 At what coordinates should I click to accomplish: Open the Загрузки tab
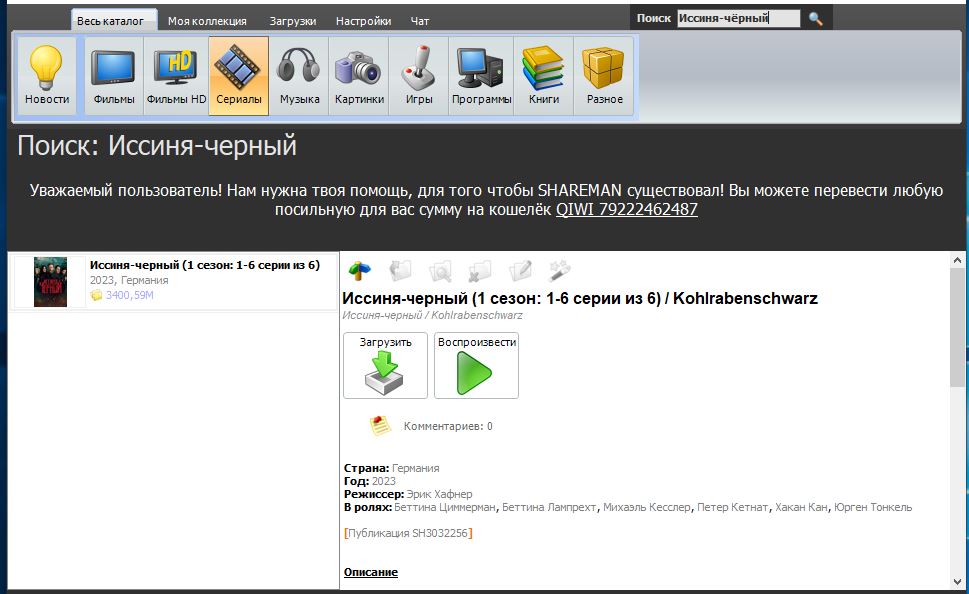292,21
